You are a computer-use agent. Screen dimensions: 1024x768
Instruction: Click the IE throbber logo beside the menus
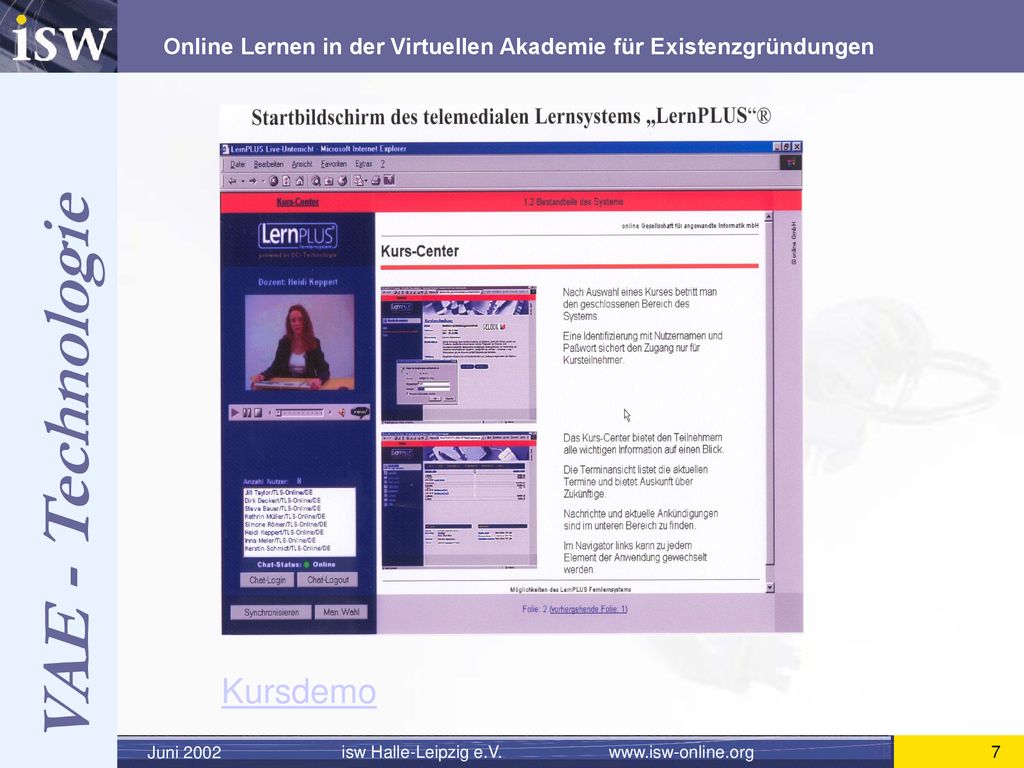click(791, 163)
